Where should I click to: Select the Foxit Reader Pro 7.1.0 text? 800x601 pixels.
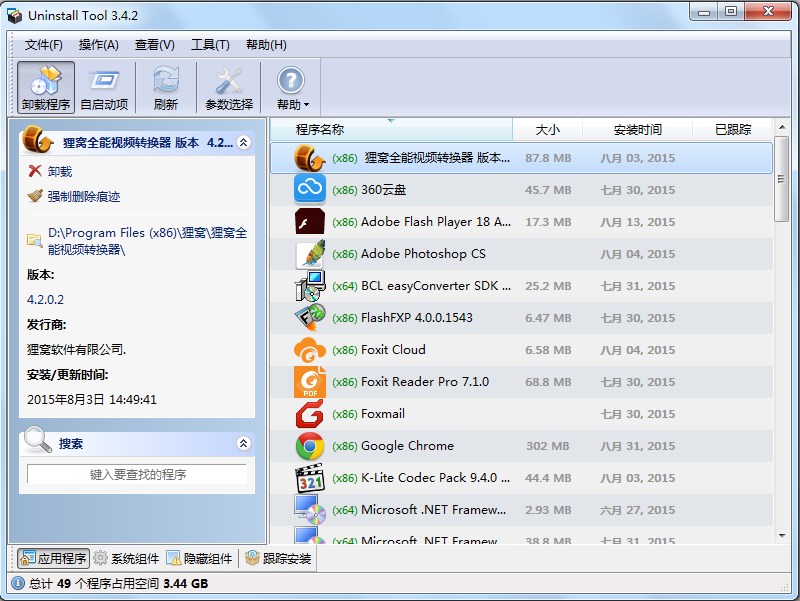click(x=424, y=382)
